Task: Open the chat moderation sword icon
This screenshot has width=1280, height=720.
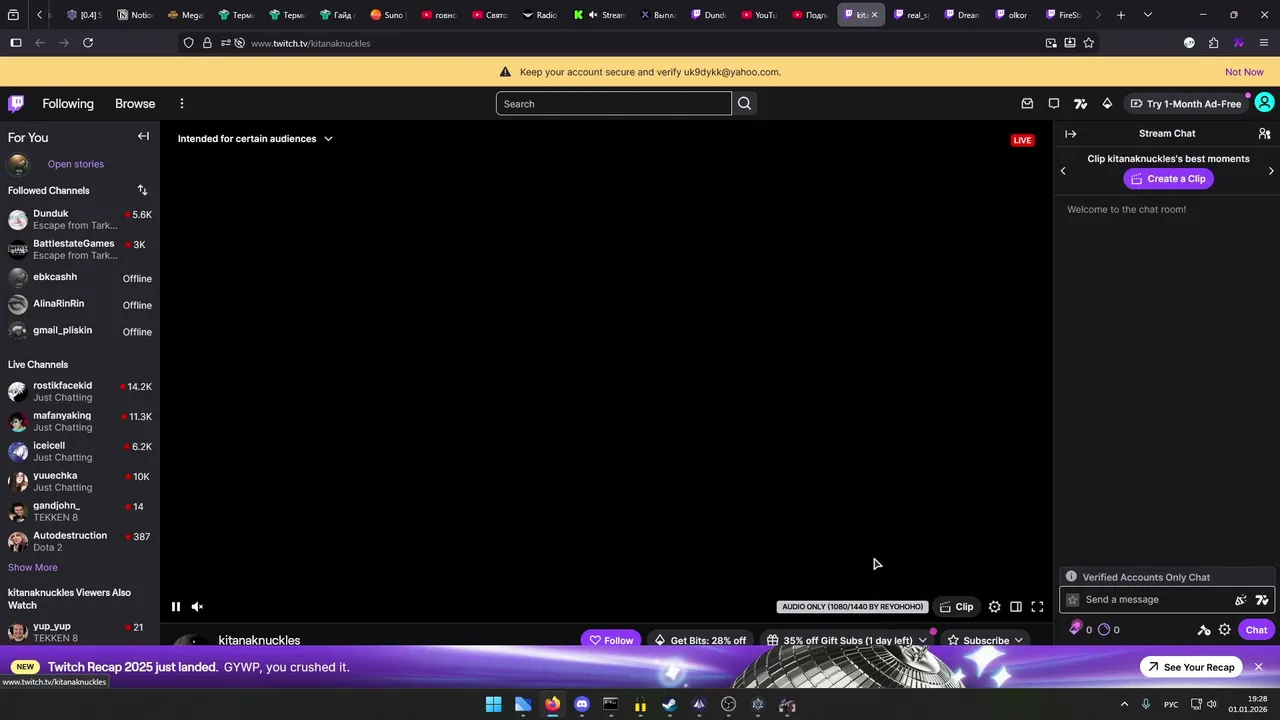Action: tap(1204, 630)
